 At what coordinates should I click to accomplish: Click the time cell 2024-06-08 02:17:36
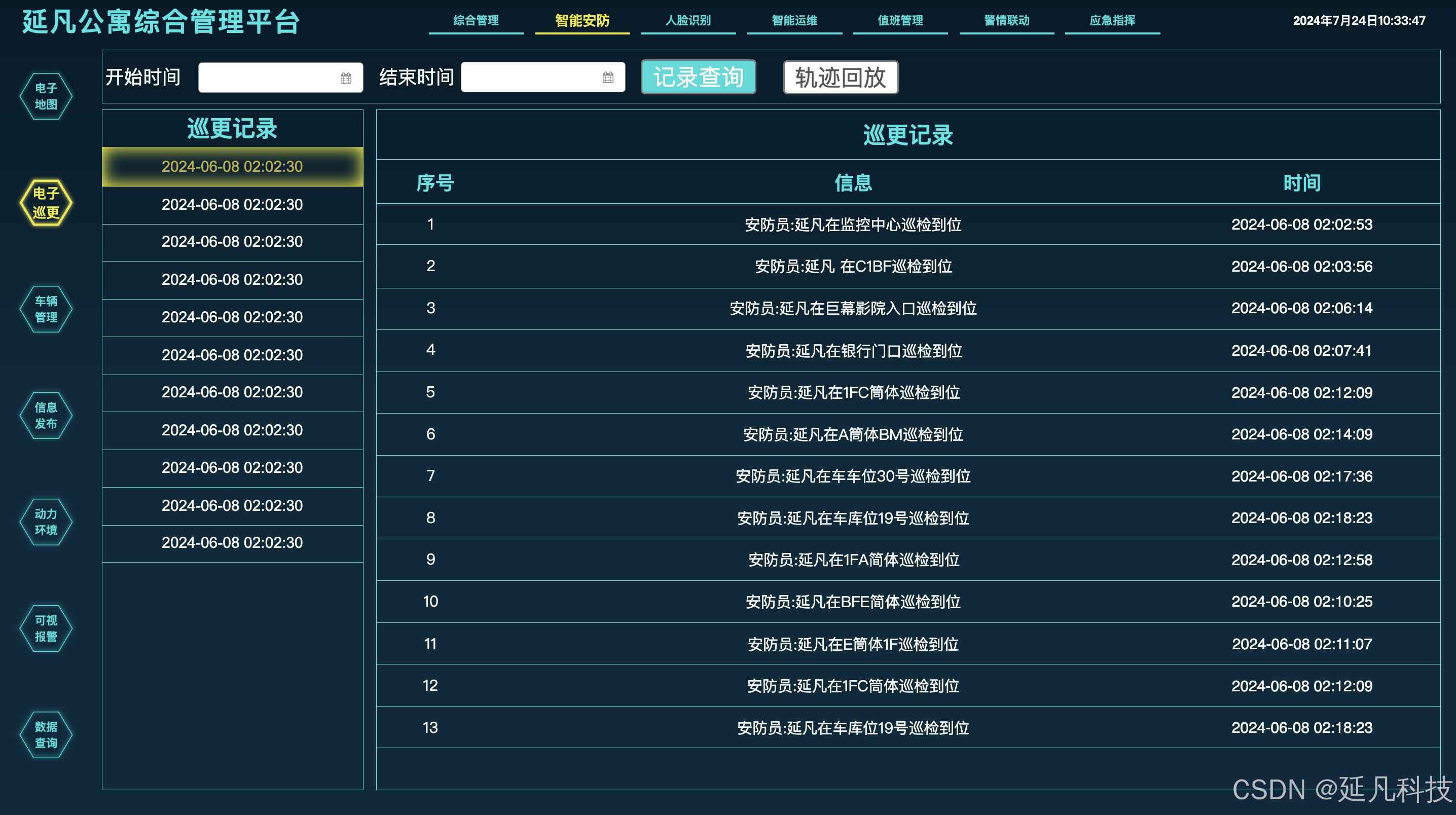click(x=1302, y=476)
